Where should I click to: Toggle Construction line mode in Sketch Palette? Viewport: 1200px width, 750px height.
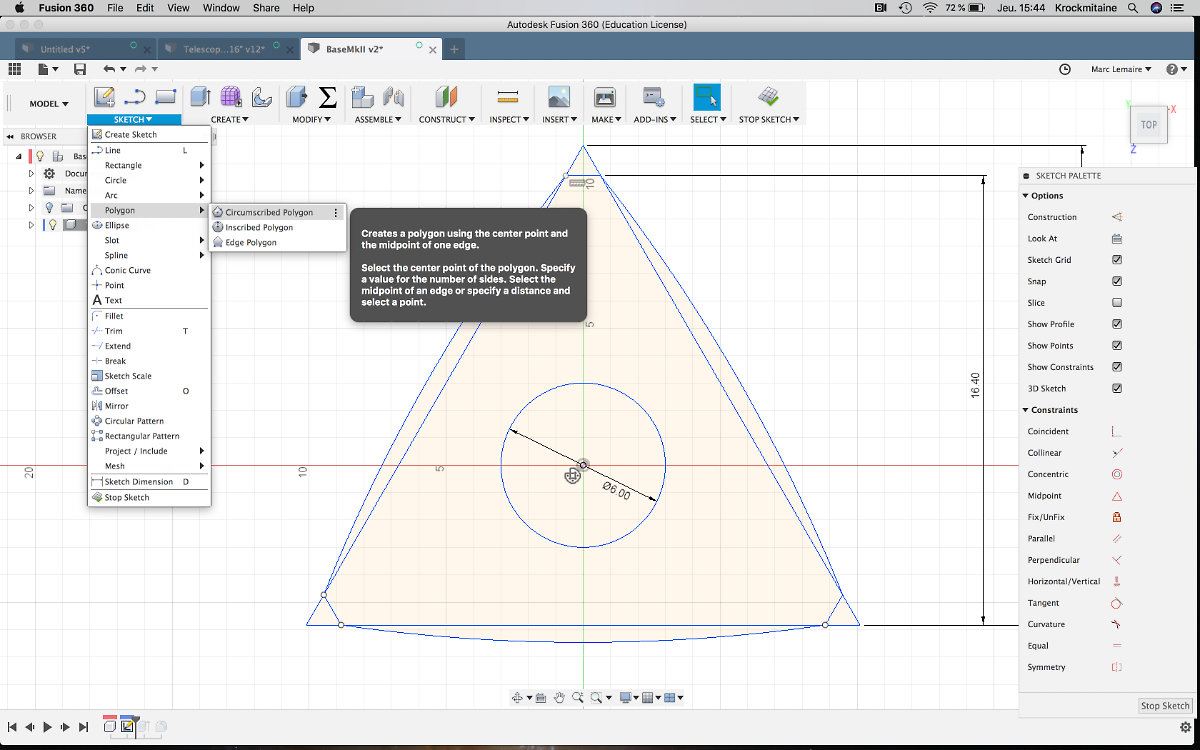1117,217
